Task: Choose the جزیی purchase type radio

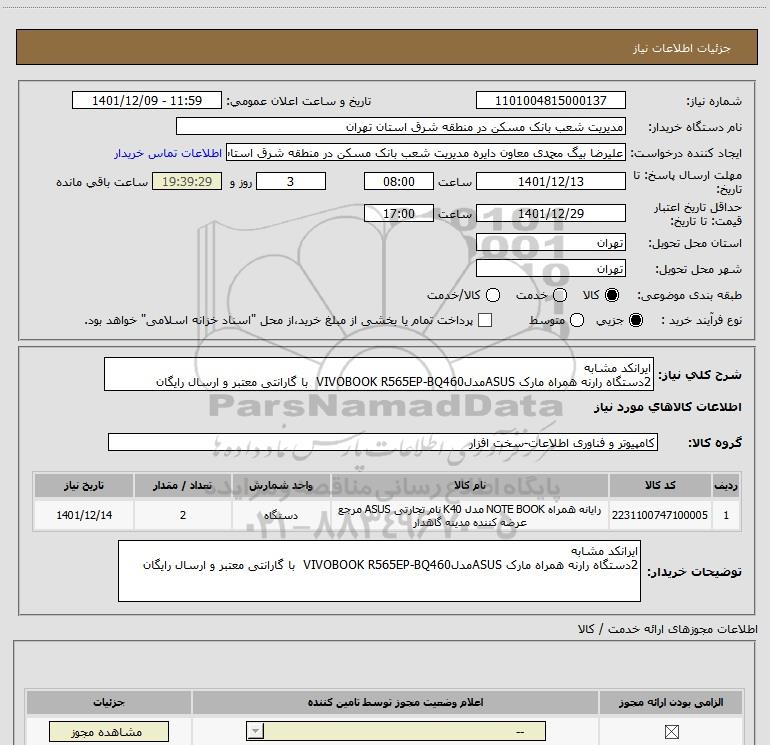Action: [x=636, y=320]
